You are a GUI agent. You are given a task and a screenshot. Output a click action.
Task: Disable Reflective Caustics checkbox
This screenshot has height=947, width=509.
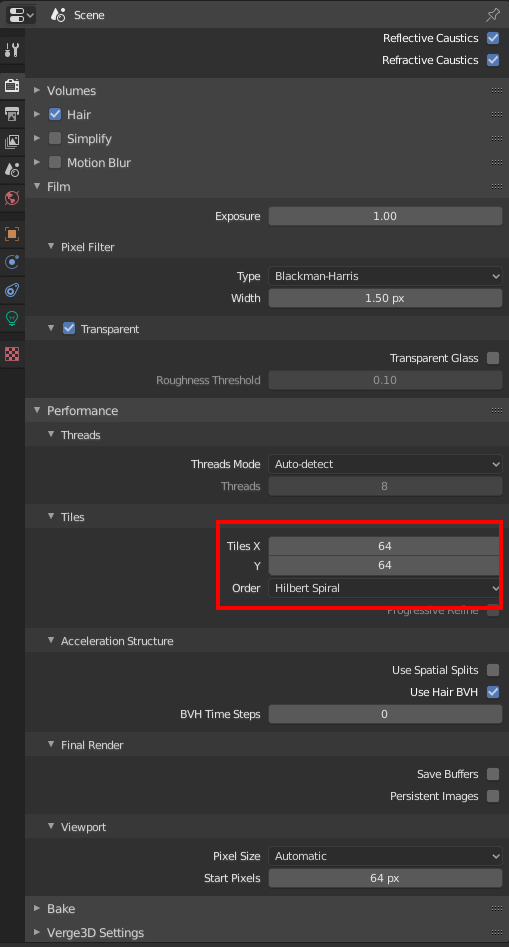click(493, 38)
